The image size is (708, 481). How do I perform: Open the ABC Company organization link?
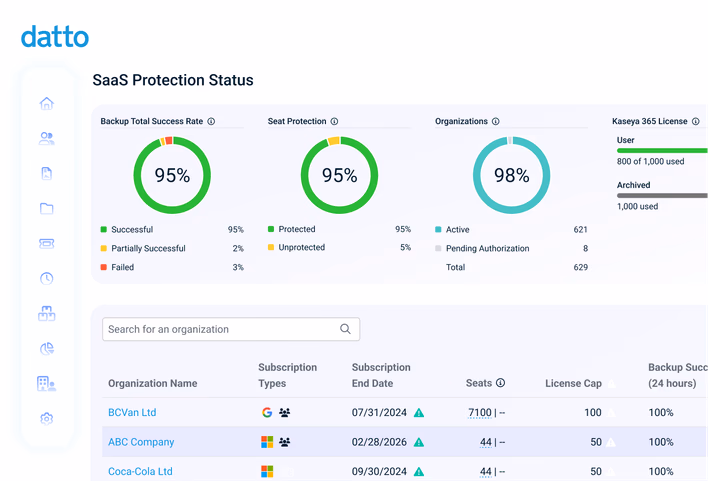[x=141, y=442]
